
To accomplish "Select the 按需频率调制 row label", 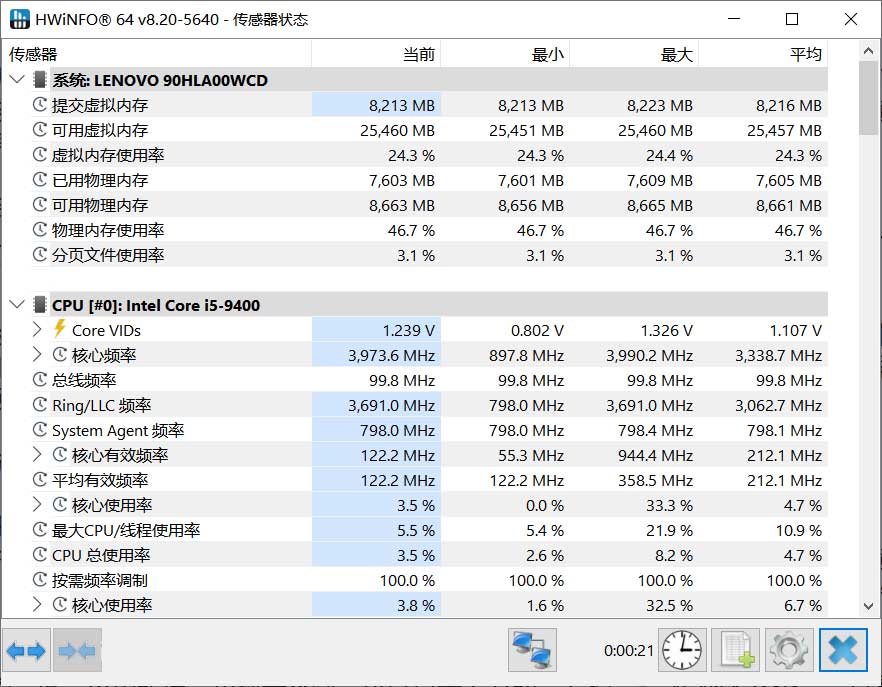I will tap(100, 580).
